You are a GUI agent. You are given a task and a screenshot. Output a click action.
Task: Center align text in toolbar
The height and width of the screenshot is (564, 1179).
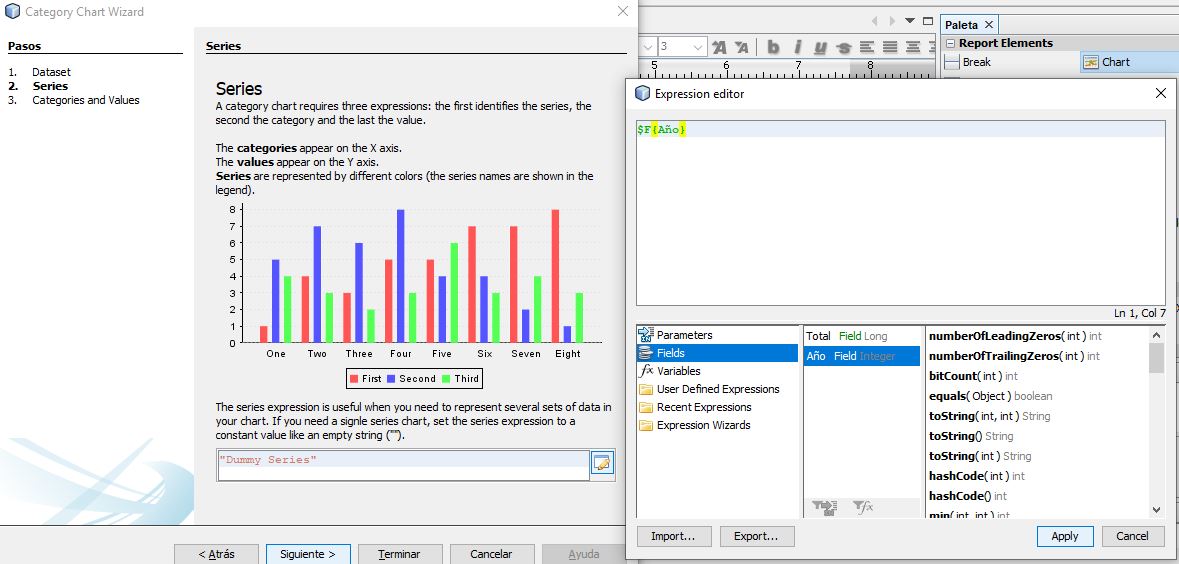[x=914, y=47]
